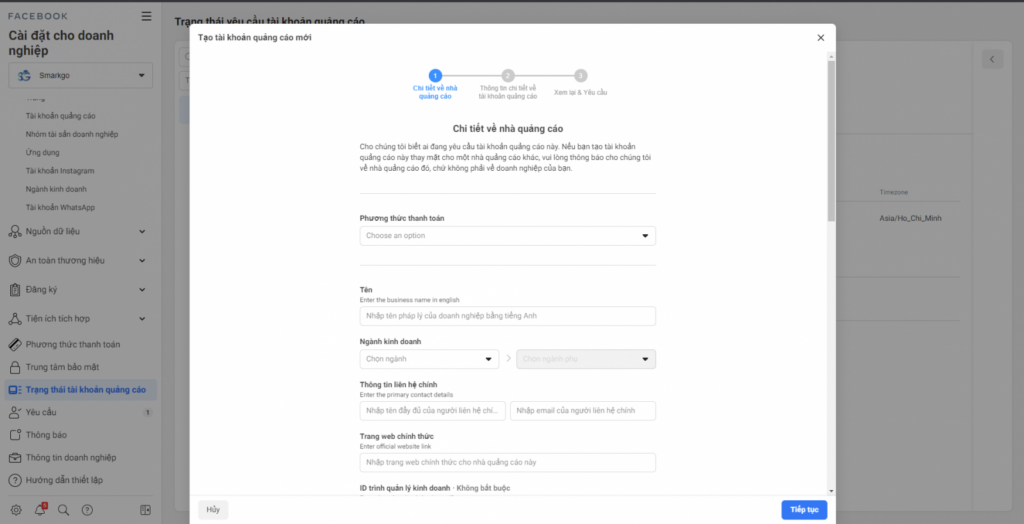Screen dimensions: 1024x524
Task: Click the collapse arrow button at top right
Action: pyautogui.click(x=991, y=60)
